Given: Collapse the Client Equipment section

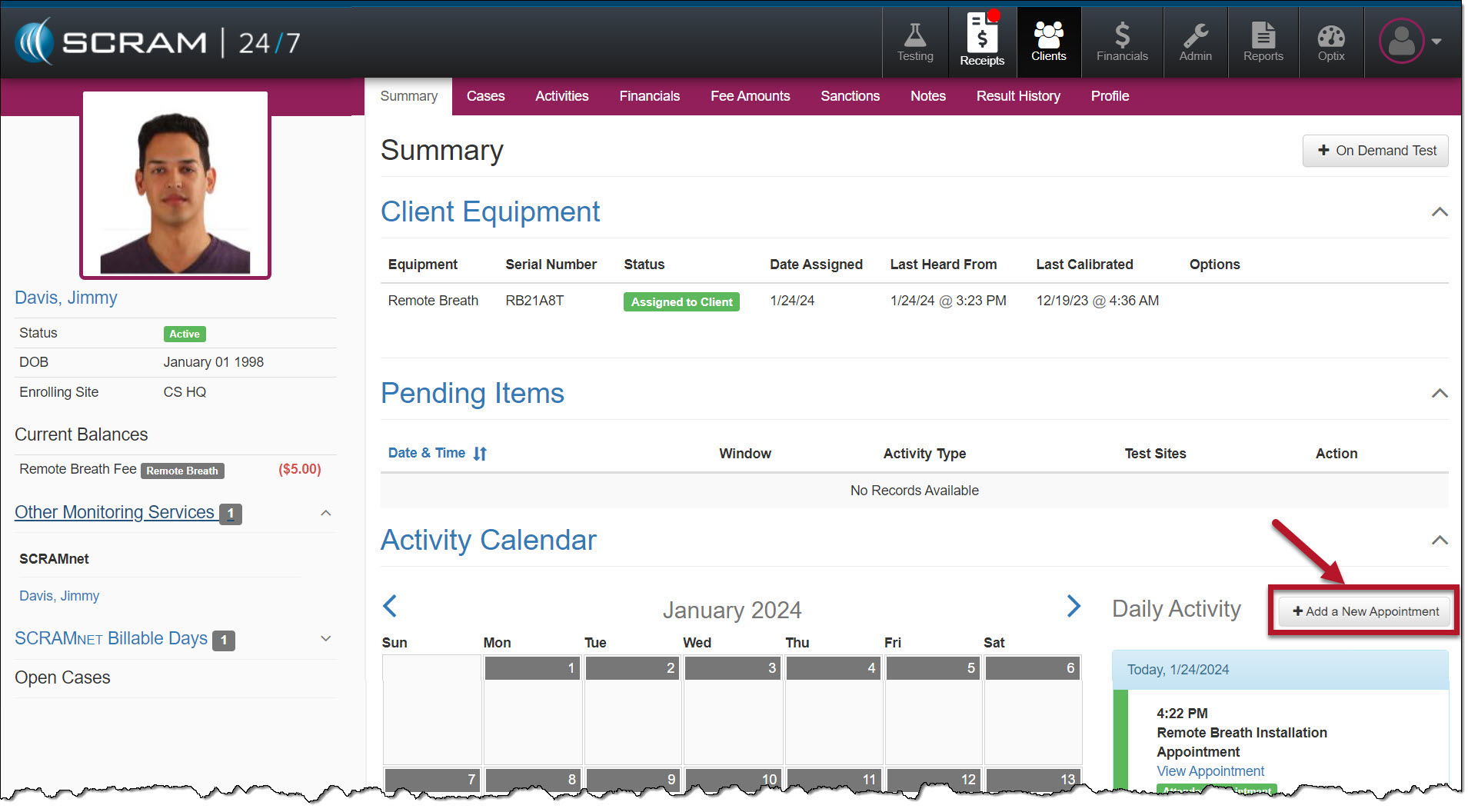Looking at the screenshot, I should coord(1440,212).
